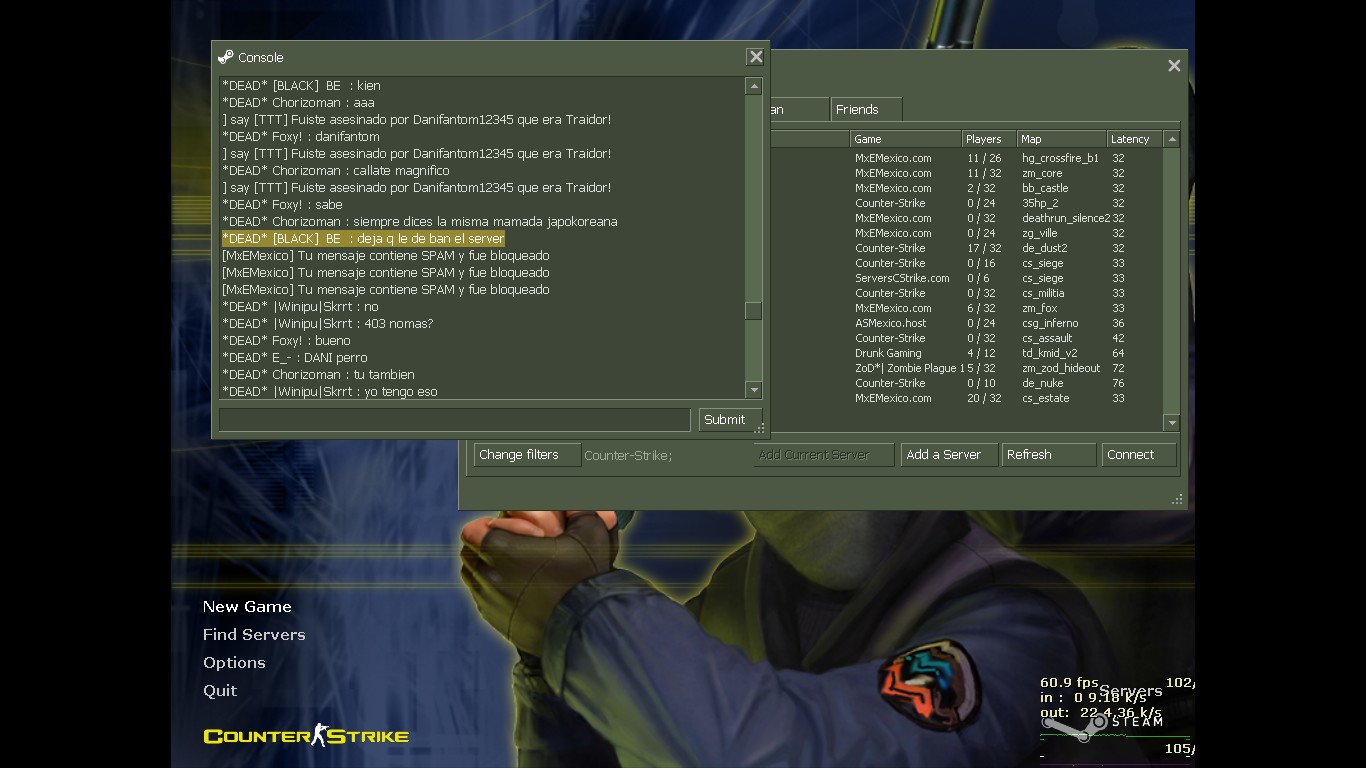Open Find Servers from main menu
The image size is (1366, 768).
pyautogui.click(x=254, y=635)
